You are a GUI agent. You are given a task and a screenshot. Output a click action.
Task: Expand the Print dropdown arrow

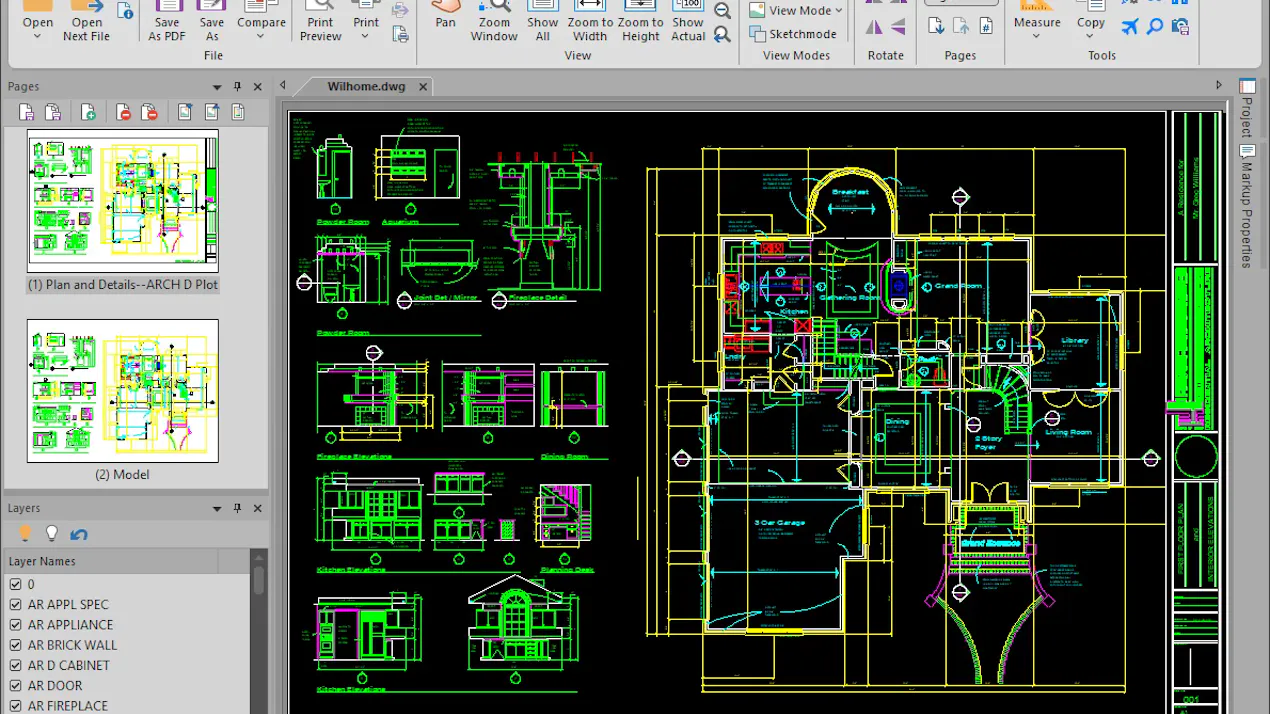[366, 37]
